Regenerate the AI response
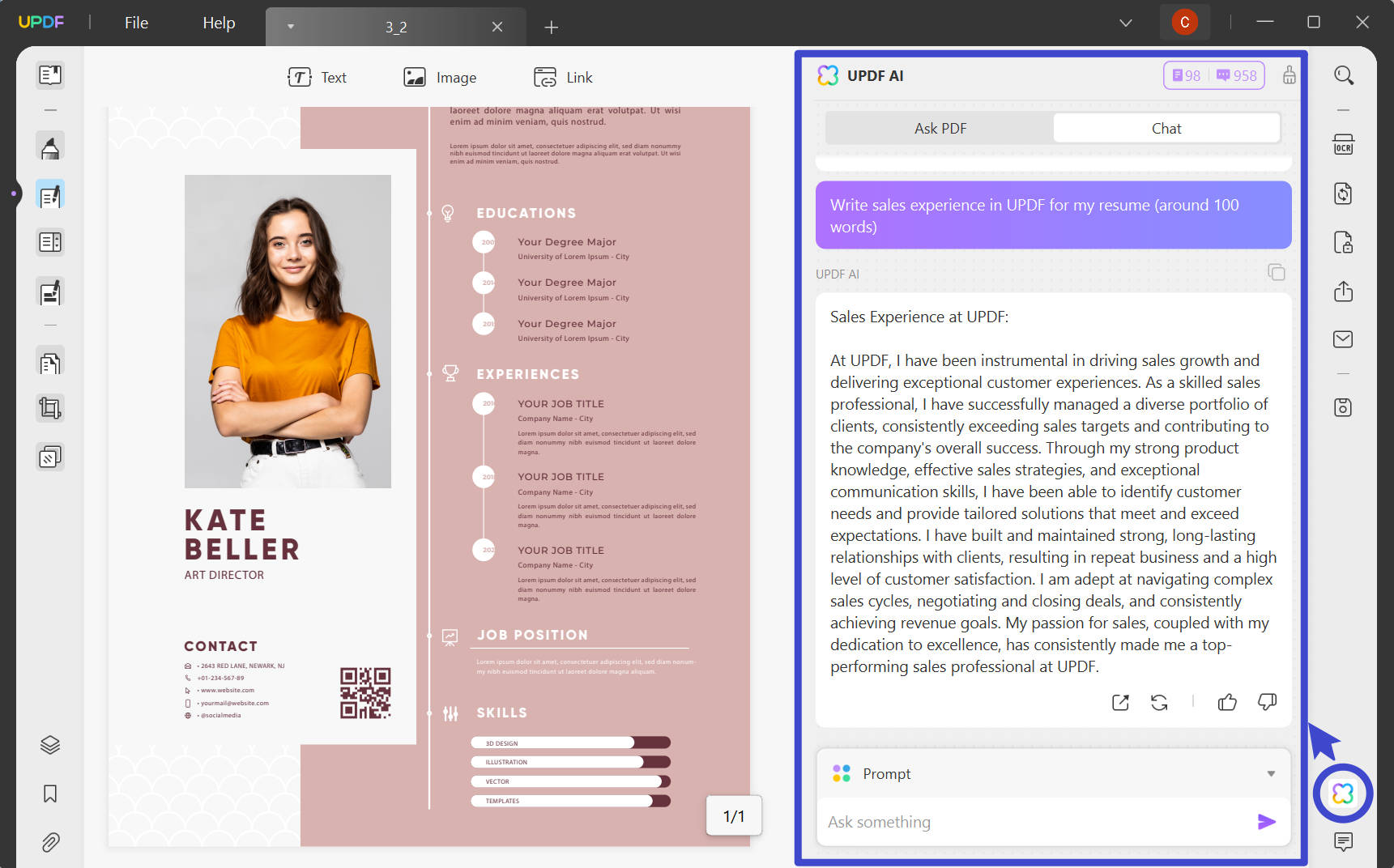The height and width of the screenshot is (868, 1394). [1160, 702]
